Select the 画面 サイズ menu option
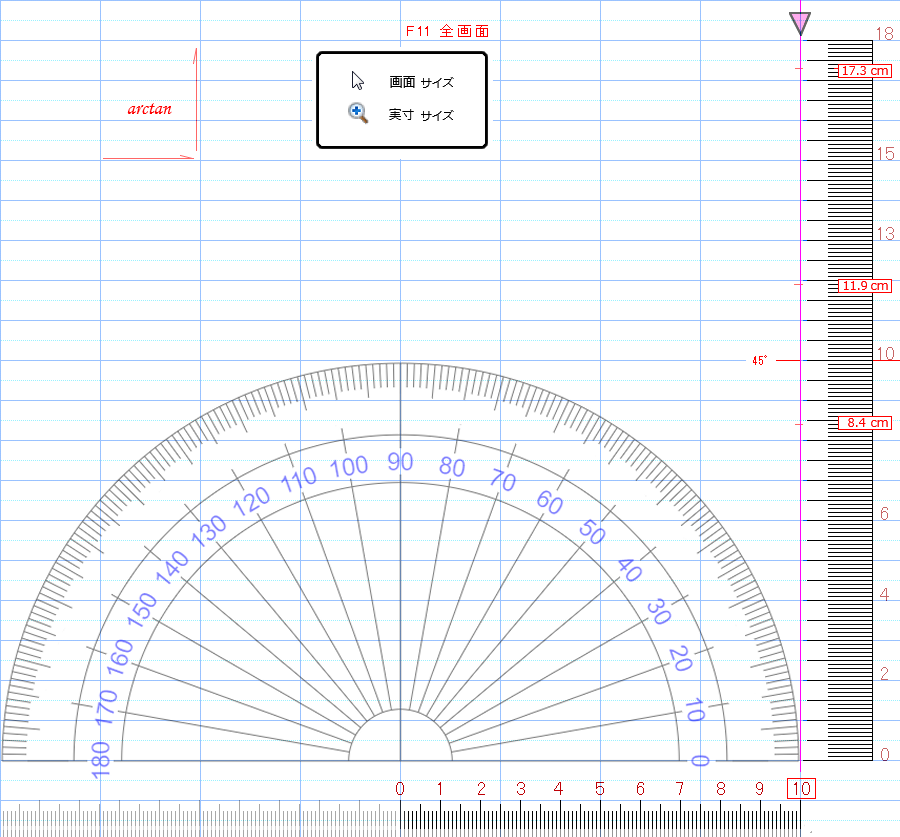Screen dimensions: 900x837 (x=421, y=83)
